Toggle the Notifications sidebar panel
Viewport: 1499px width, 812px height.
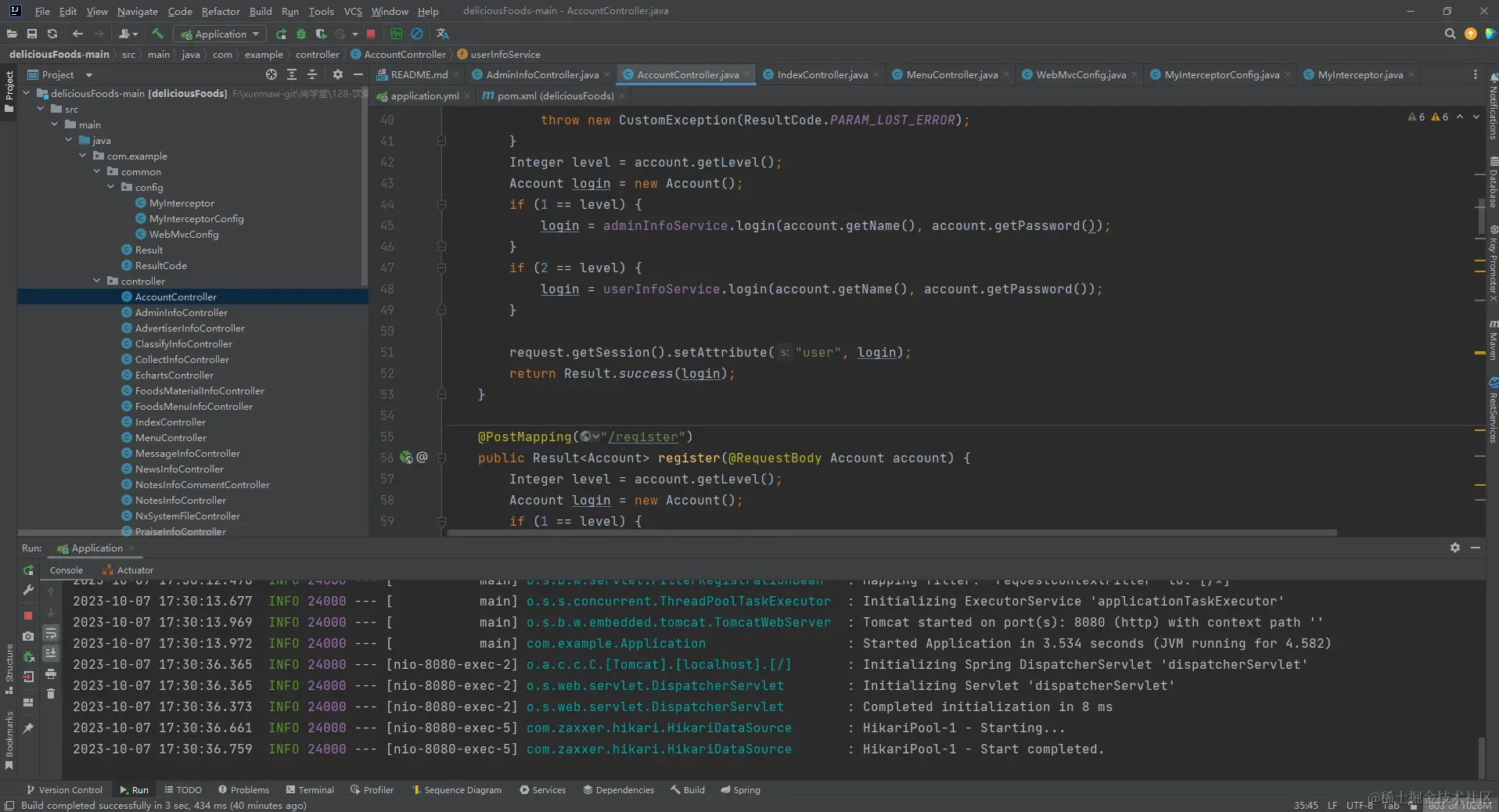point(1493,107)
